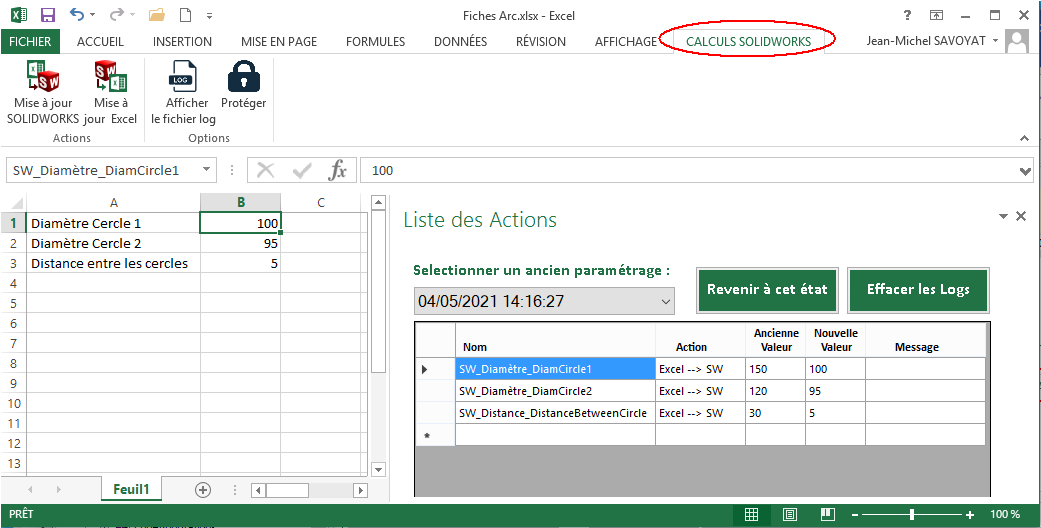Image resolution: width=1041 pixels, height=528 pixels.
Task: Switch to page break preview in the status bar
Action: 828,514
